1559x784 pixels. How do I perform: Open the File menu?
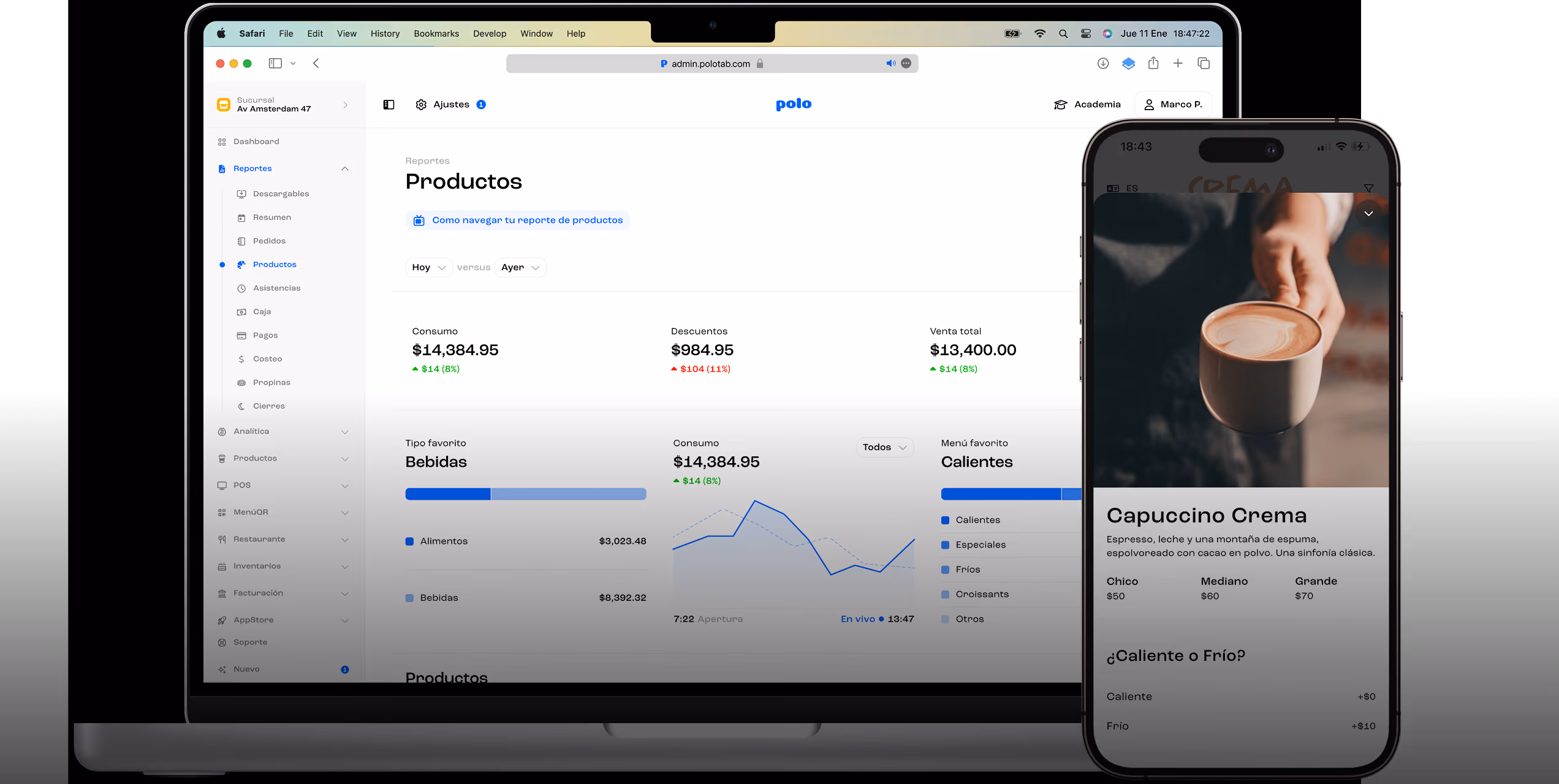point(286,34)
